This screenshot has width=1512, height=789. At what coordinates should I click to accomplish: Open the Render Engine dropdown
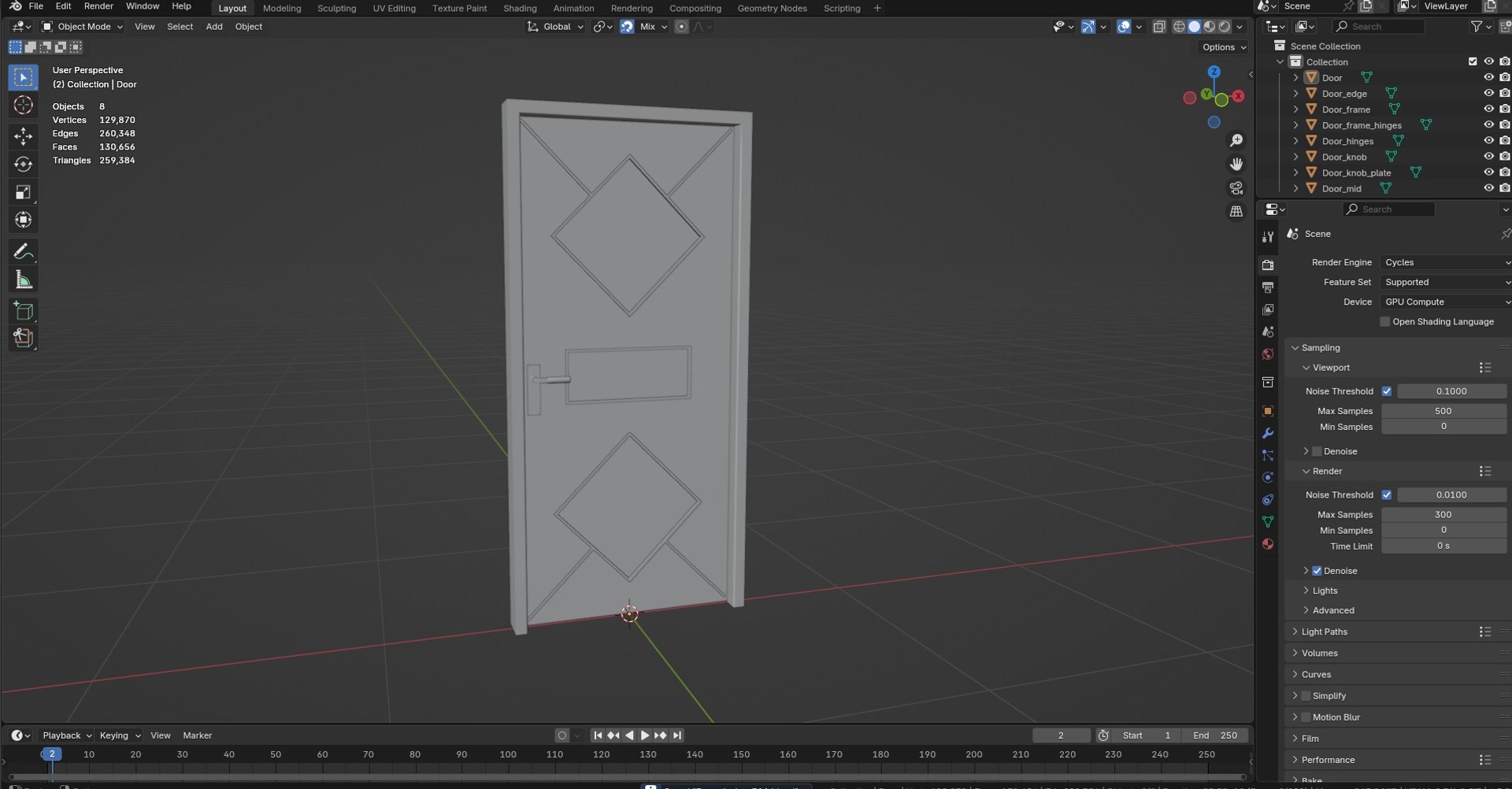click(1445, 262)
